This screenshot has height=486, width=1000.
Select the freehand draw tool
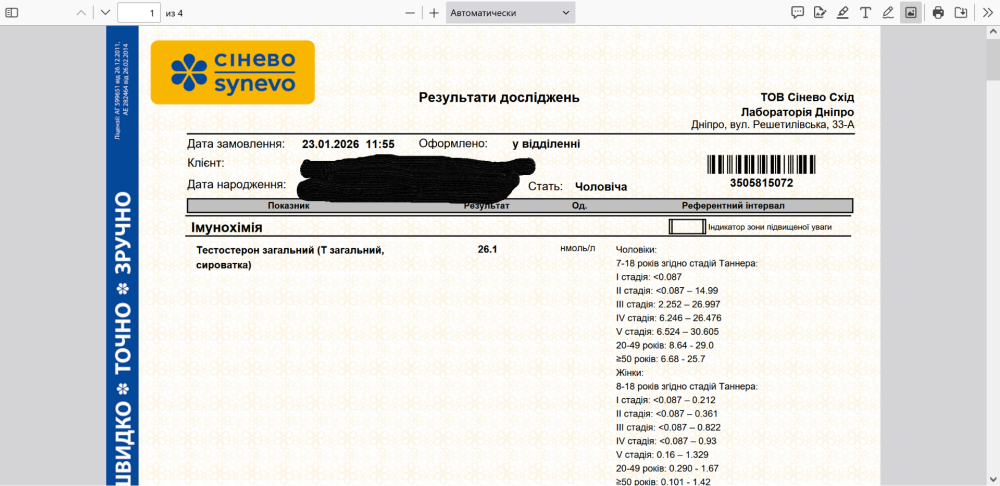888,13
